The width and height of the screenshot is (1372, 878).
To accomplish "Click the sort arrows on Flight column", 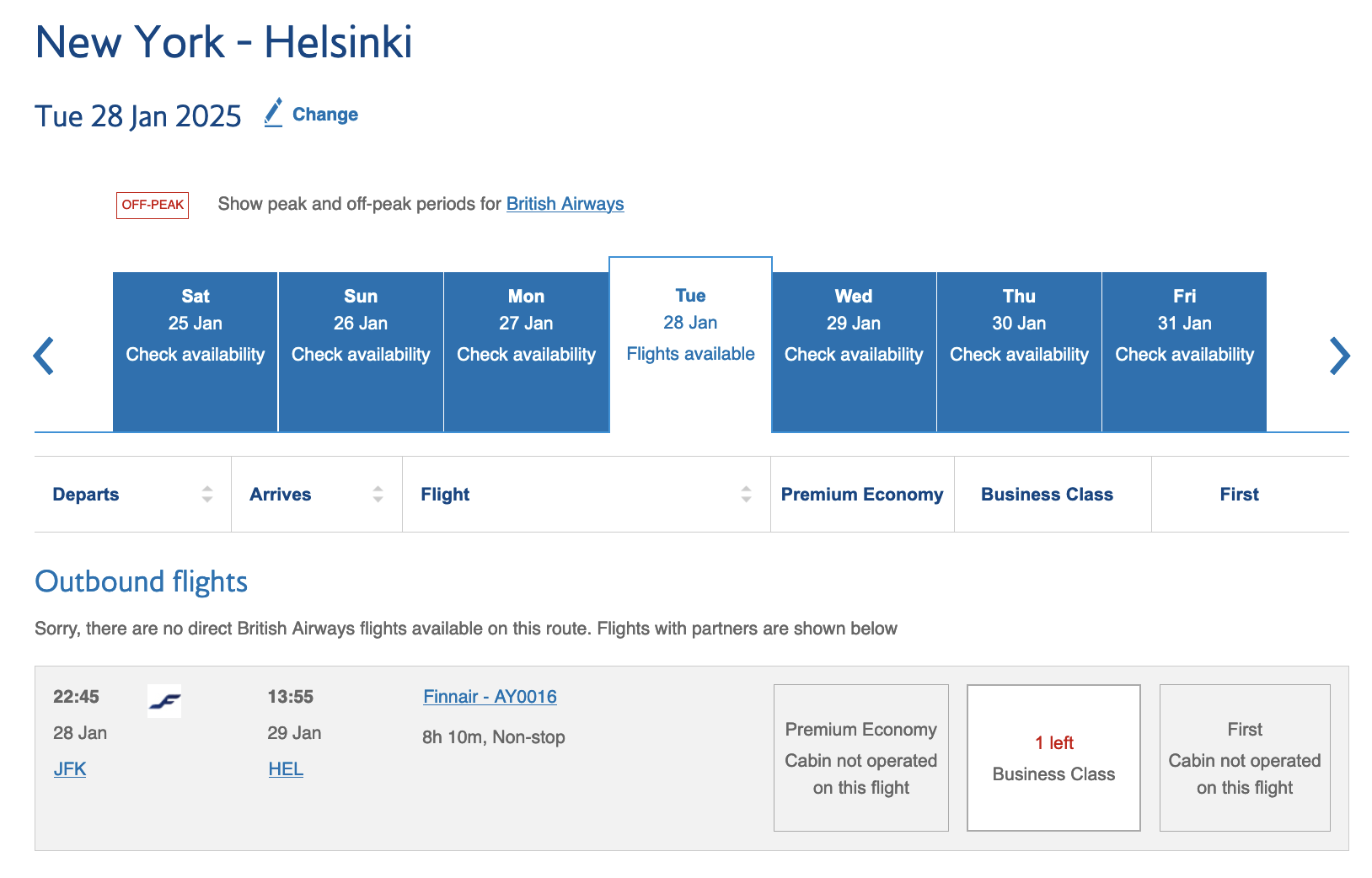I will pos(745,495).
